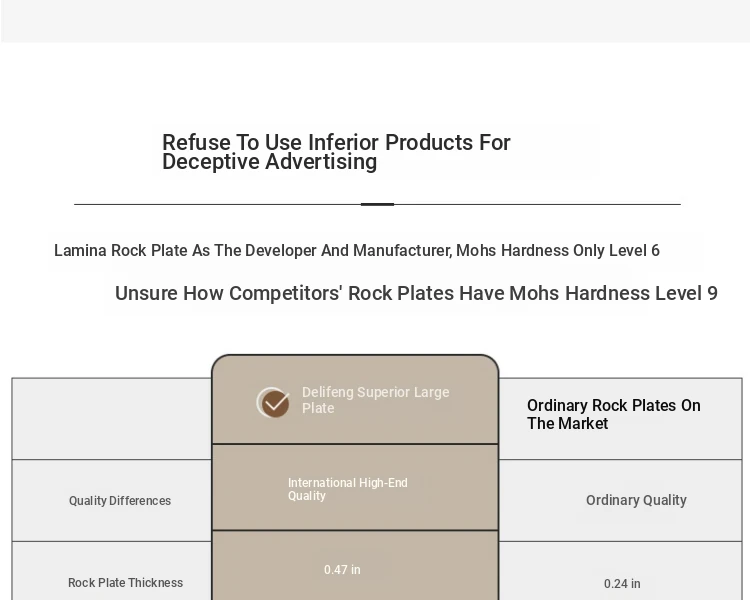Select the Rock Plate Thickness row label
The height and width of the screenshot is (600, 750).
pos(125,583)
